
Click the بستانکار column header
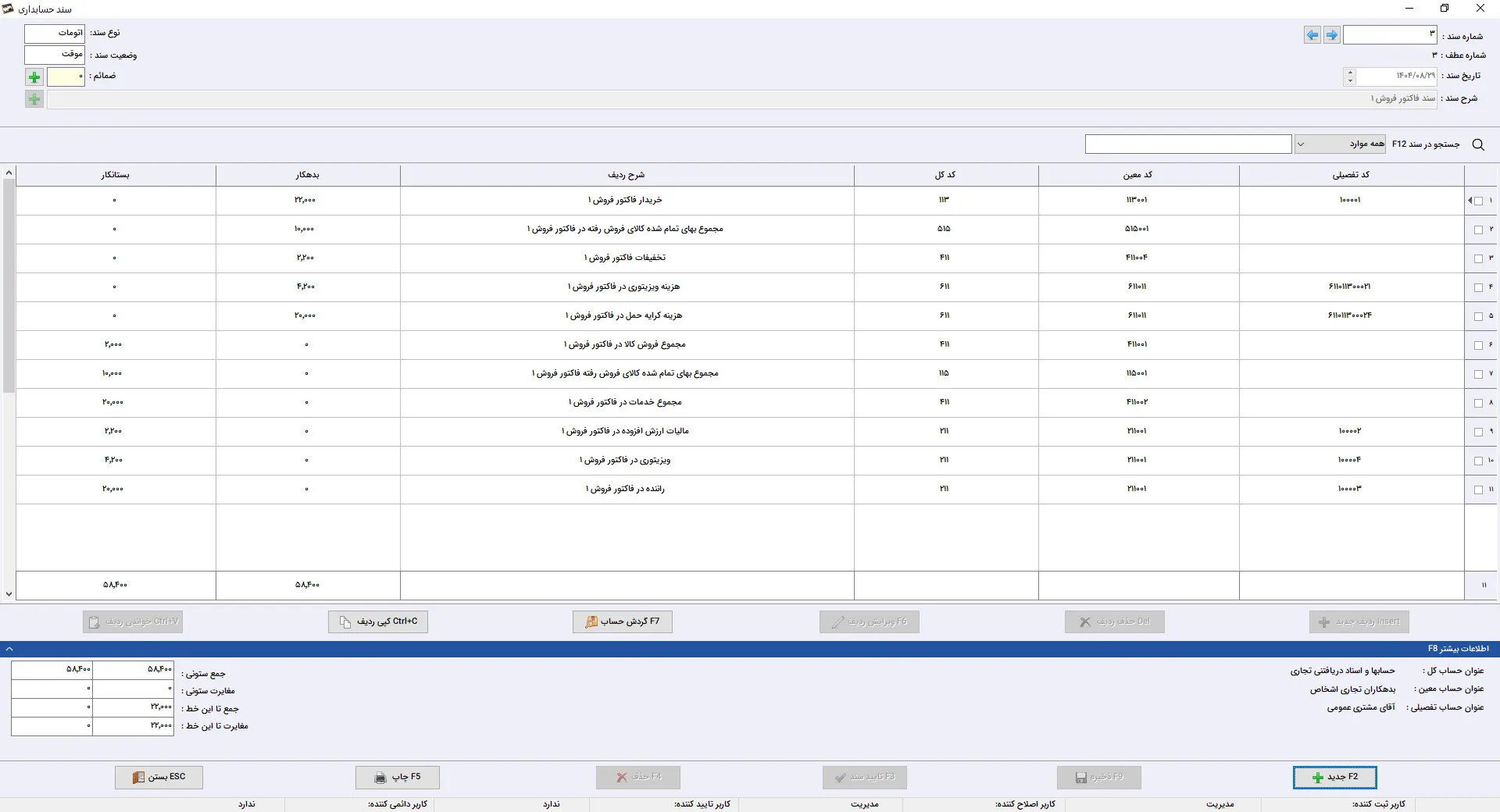pos(116,175)
